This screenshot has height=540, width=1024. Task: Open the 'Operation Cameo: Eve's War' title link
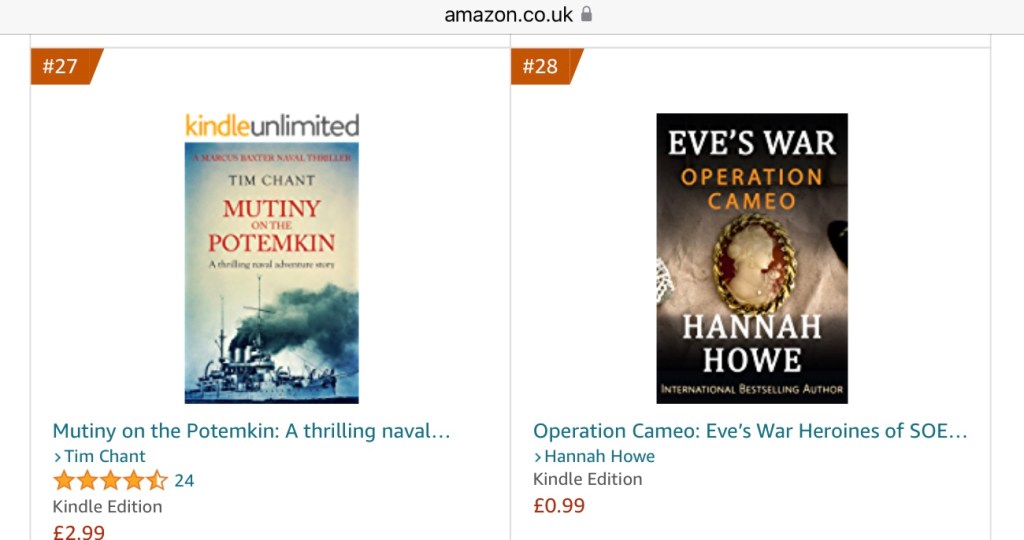point(750,431)
